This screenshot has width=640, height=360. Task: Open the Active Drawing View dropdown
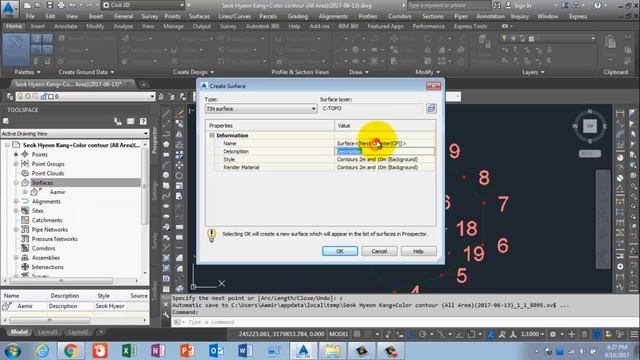(x=75, y=133)
